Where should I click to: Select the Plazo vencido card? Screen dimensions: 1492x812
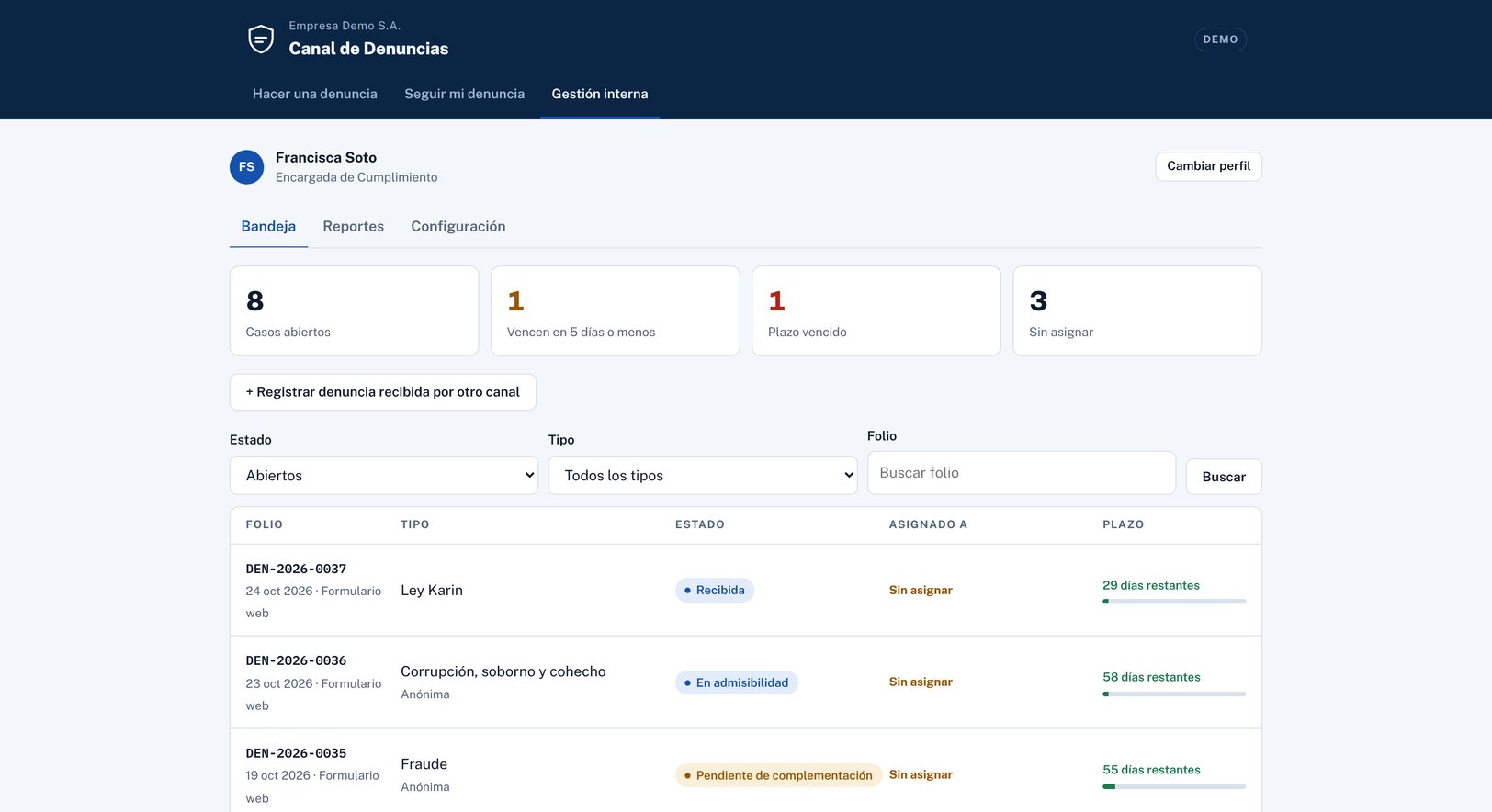(876, 311)
